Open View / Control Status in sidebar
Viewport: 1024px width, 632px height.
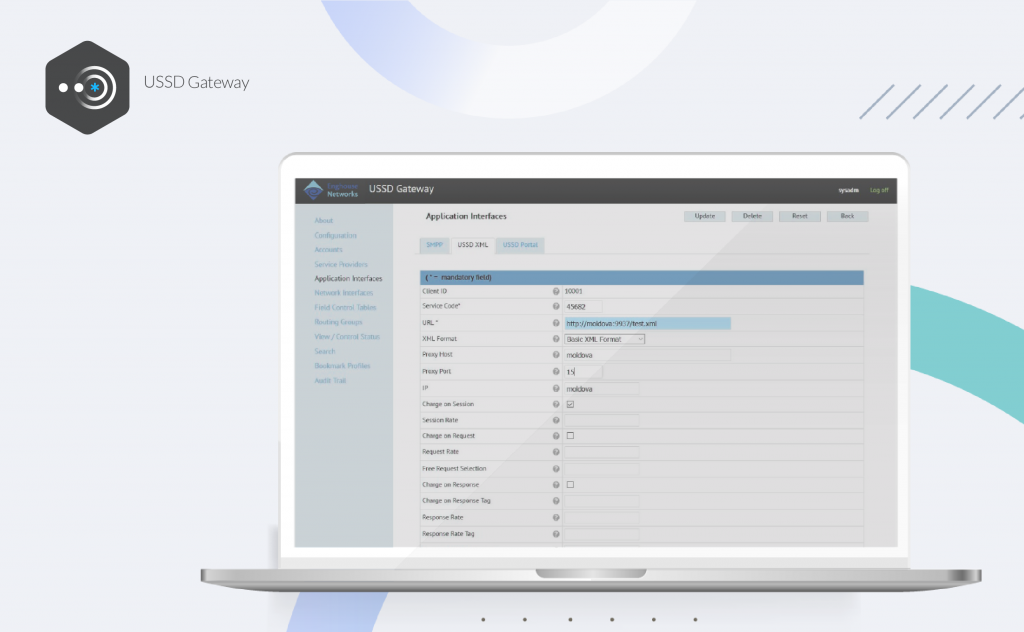click(x=347, y=337)
